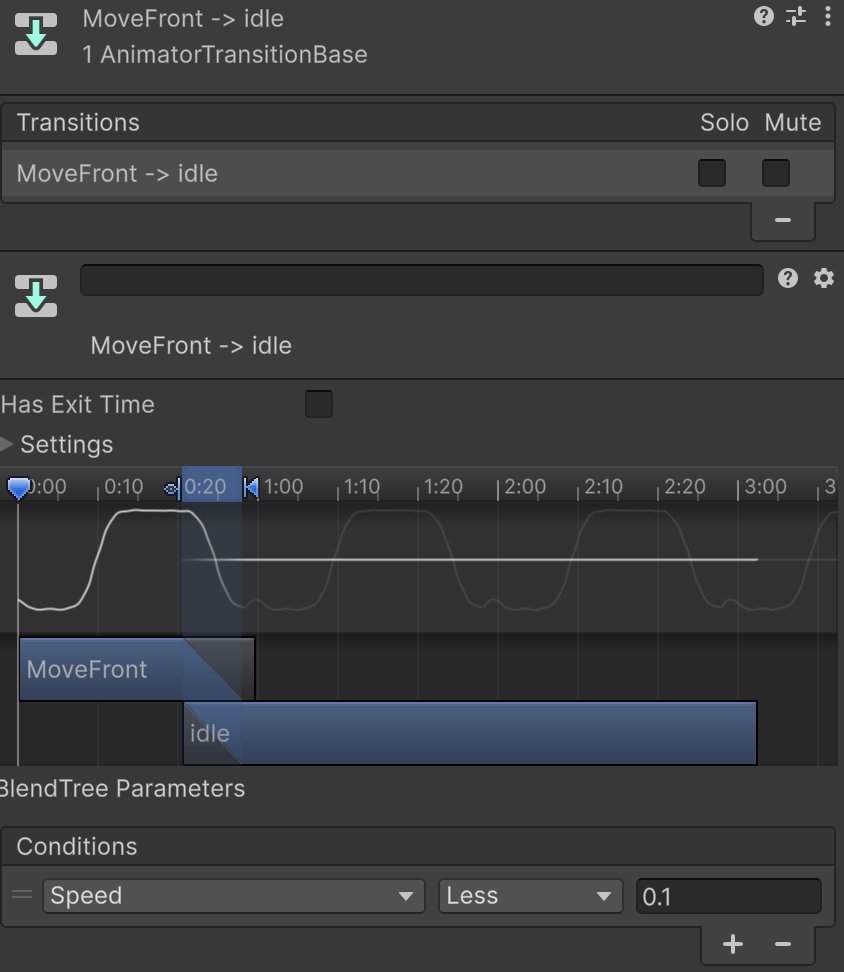This screenshot has width=844, height=972.
Task: Open the three-dot context menu in the header
Action: 828,16
